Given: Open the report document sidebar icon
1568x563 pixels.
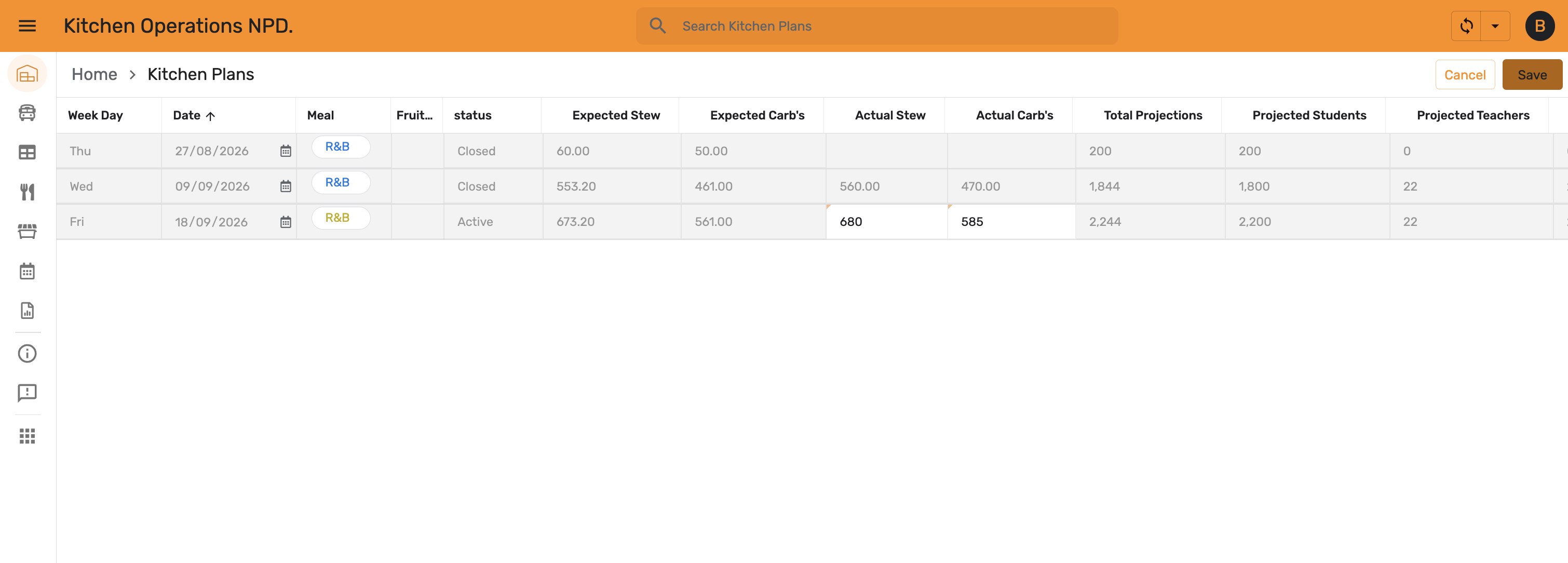Looking at the screenshot, I should point(28,311).
